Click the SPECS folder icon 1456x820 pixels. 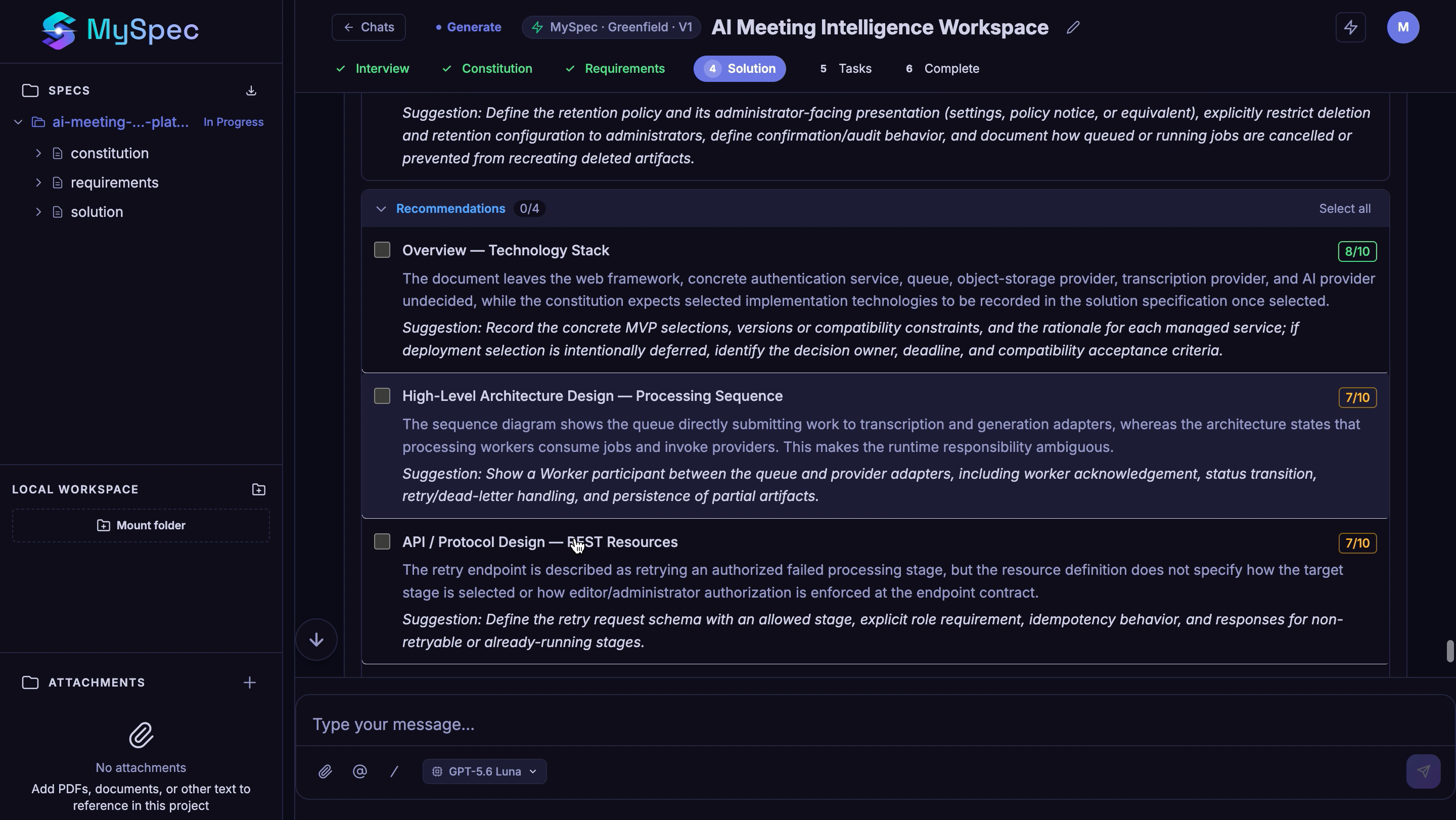tap(30, 90)
